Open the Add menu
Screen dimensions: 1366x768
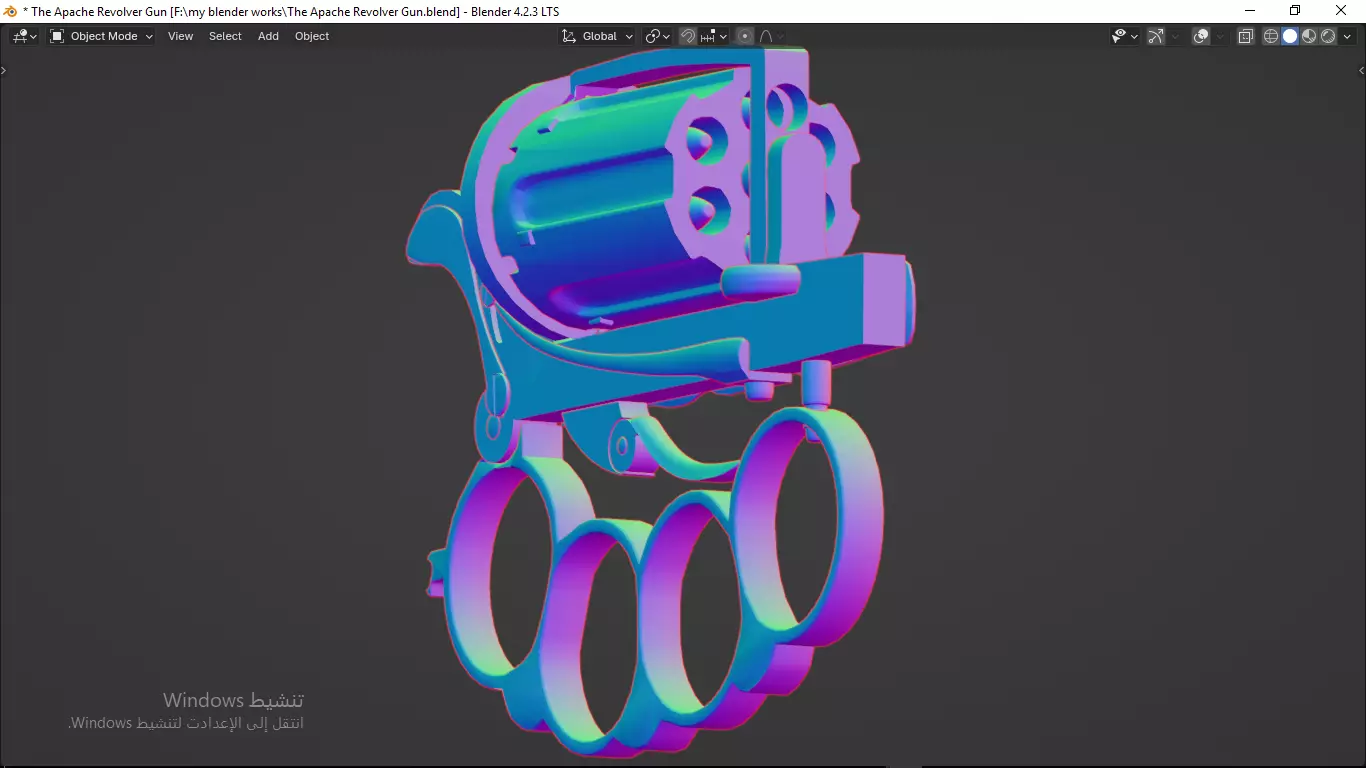coord(268,36)
